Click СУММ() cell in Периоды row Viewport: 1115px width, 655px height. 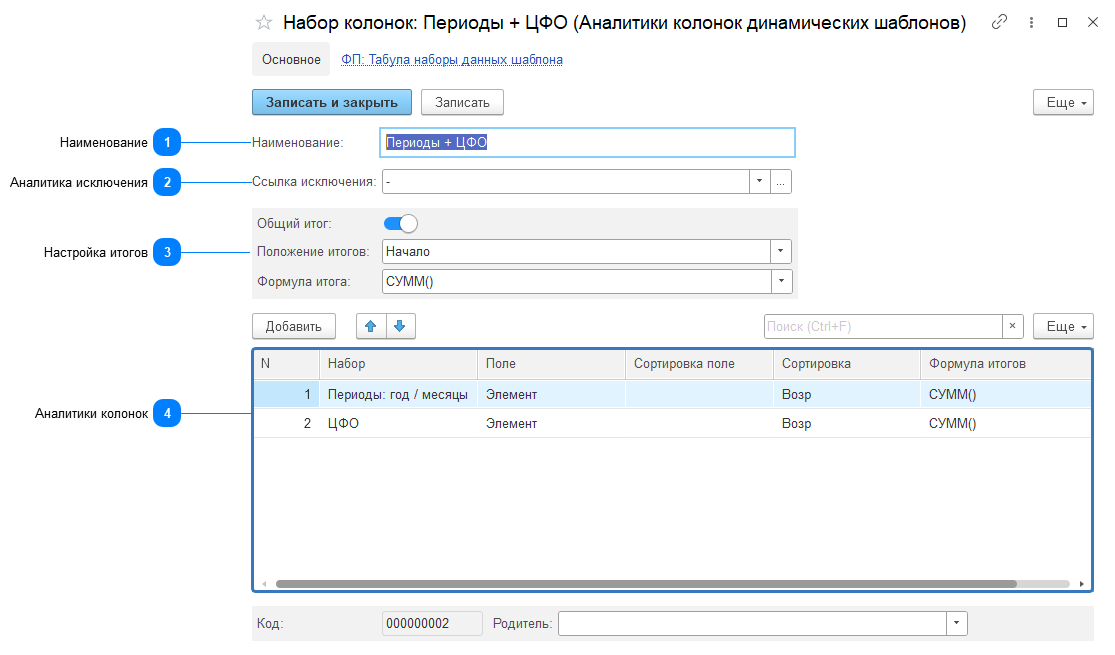click(1005, 394)
